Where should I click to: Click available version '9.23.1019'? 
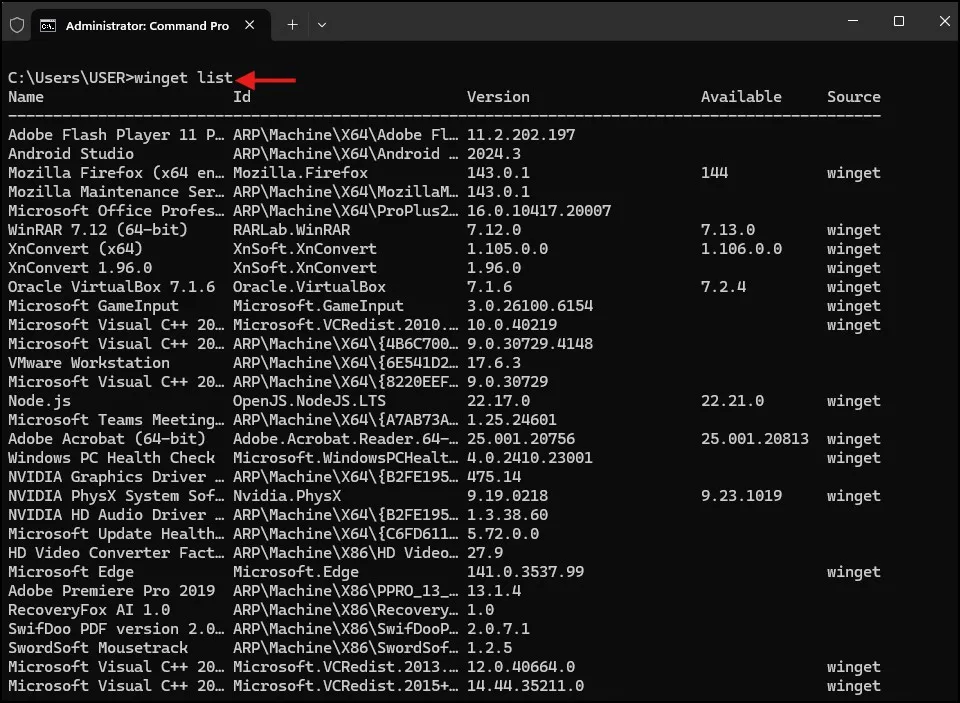741,495
